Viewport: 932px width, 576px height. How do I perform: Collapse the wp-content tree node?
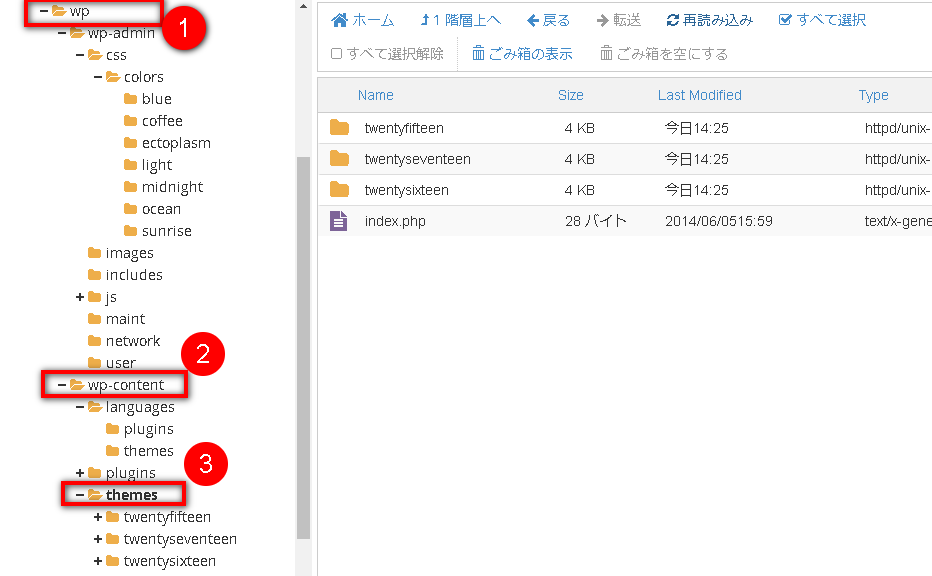coord(62,385)
